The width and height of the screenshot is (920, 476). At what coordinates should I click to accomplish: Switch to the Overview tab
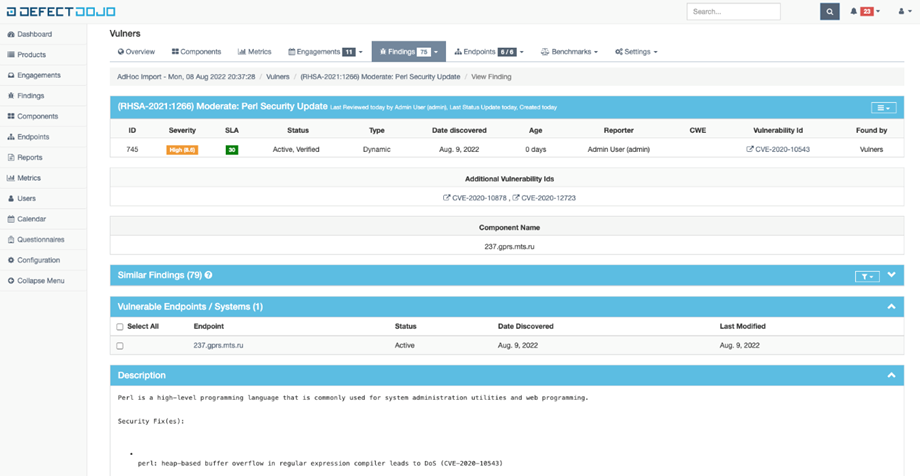coord(136,52)
